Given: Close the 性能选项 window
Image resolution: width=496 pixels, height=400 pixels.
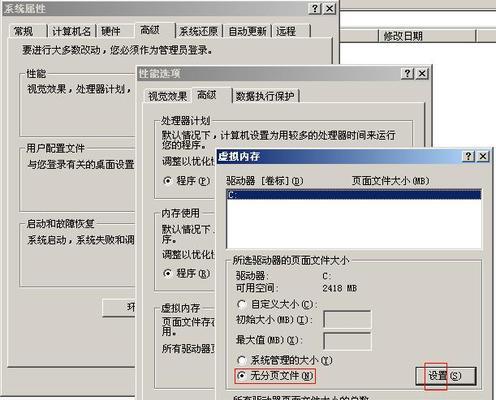Looking at the screenshot, I should [422, 73].
